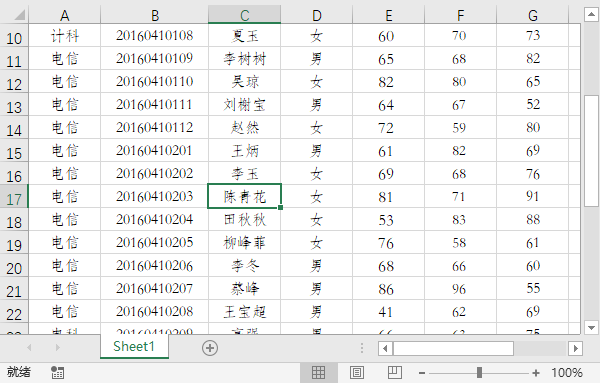Select cell containing 李树树
The image size is (600, 383).
coord(245,59)
